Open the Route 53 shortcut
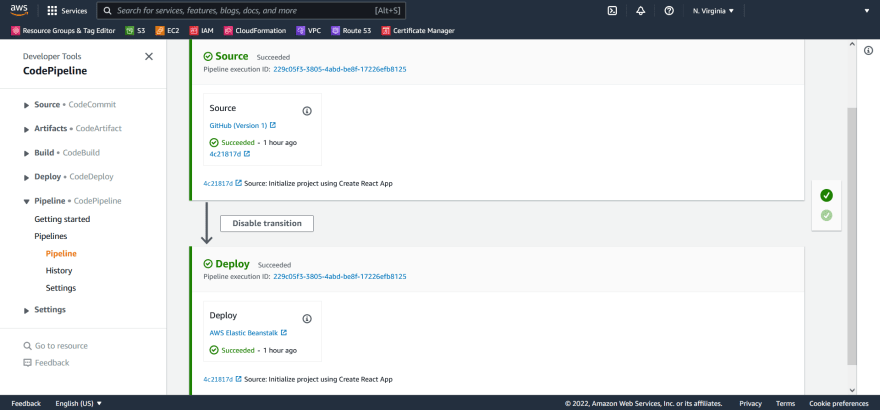This screenshot has height=410, width=880. [351, 31]
